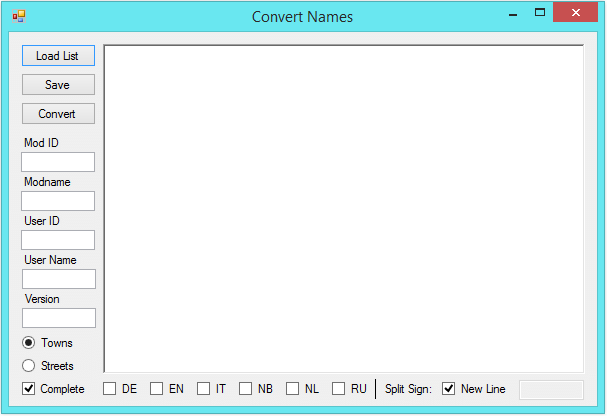Image resolution: width=607 pixels, height=416 pixels.
Task: Open the application icon system menu
Action: (19, 16)
